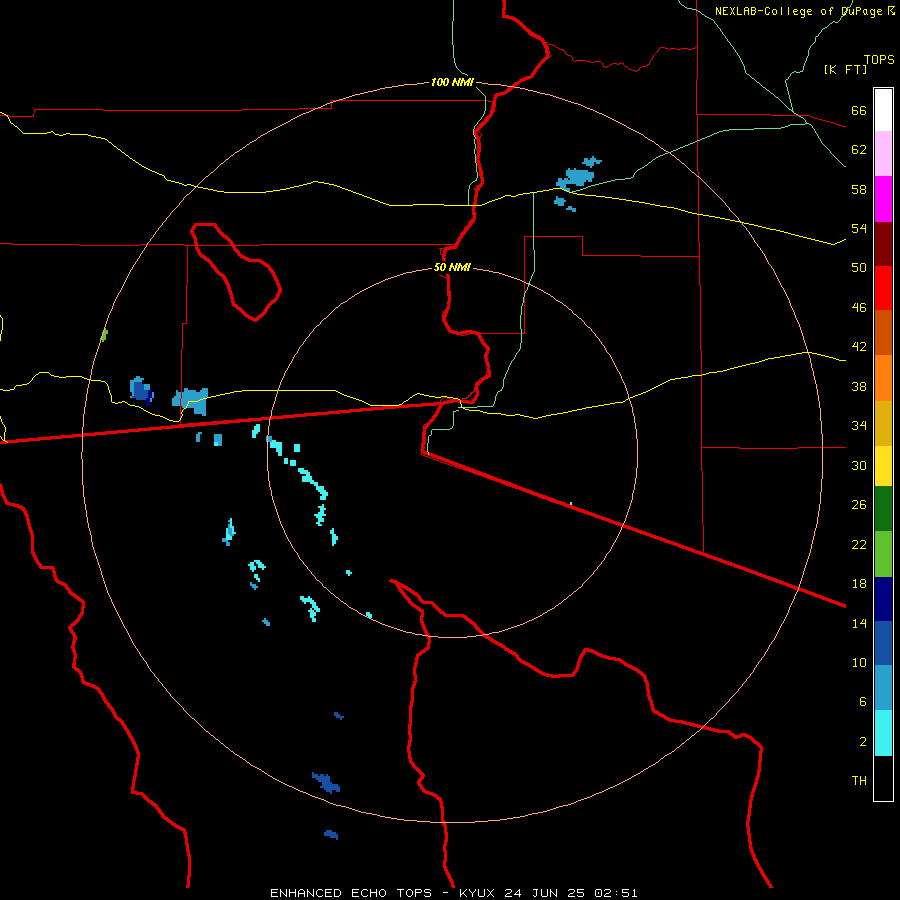Click the legend value "10"
Screen dimensions: 900x900
point(859,663)
